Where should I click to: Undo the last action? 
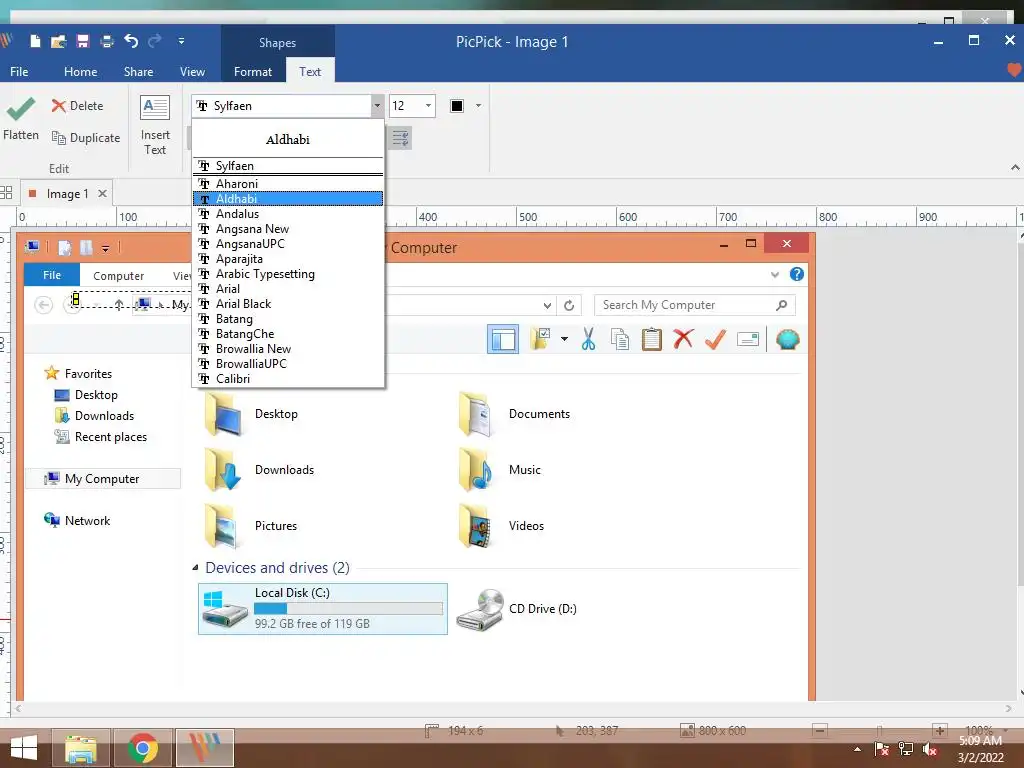131,42
